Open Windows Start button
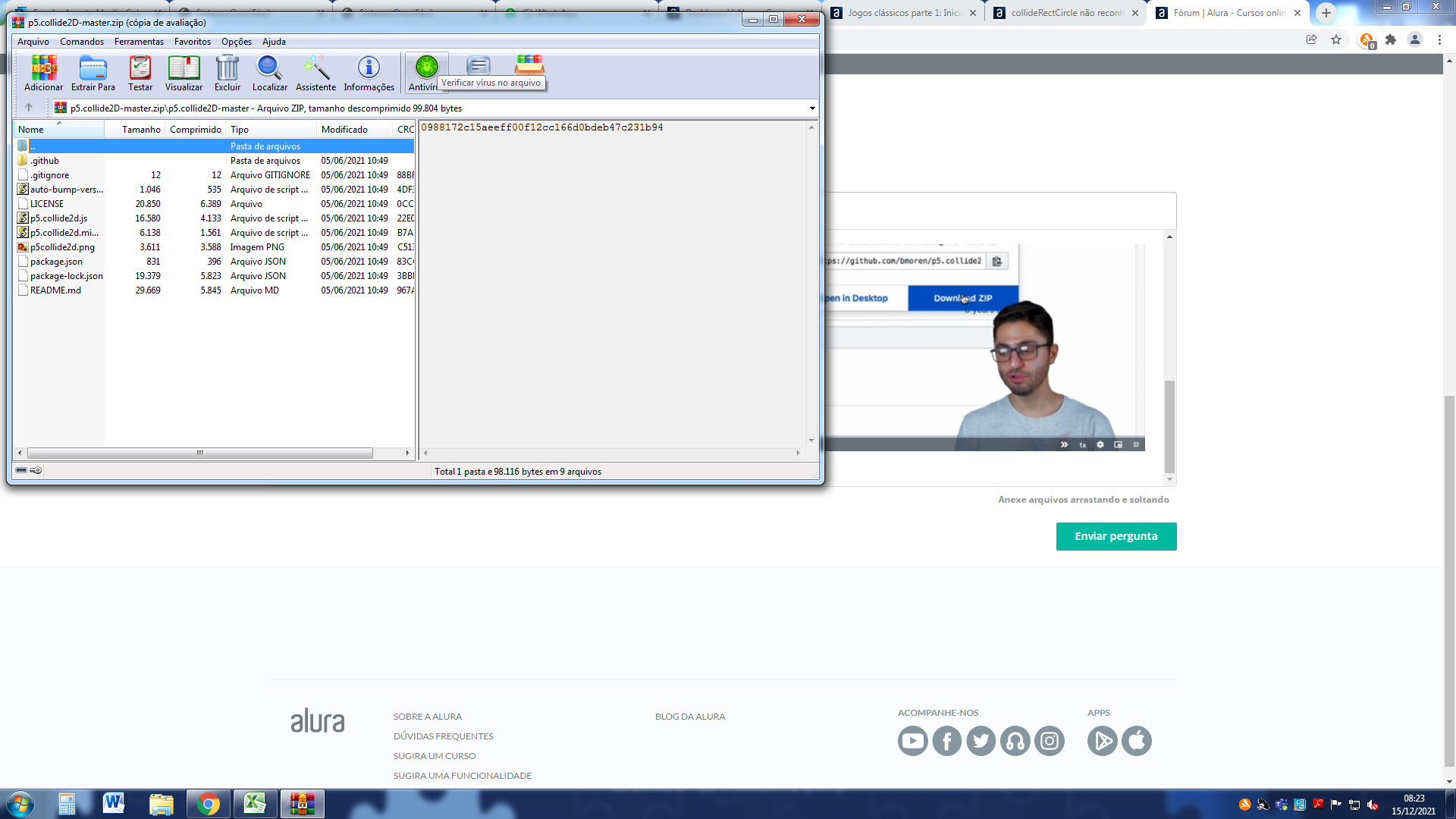The image size is (1456, 819). pos(20,804)
